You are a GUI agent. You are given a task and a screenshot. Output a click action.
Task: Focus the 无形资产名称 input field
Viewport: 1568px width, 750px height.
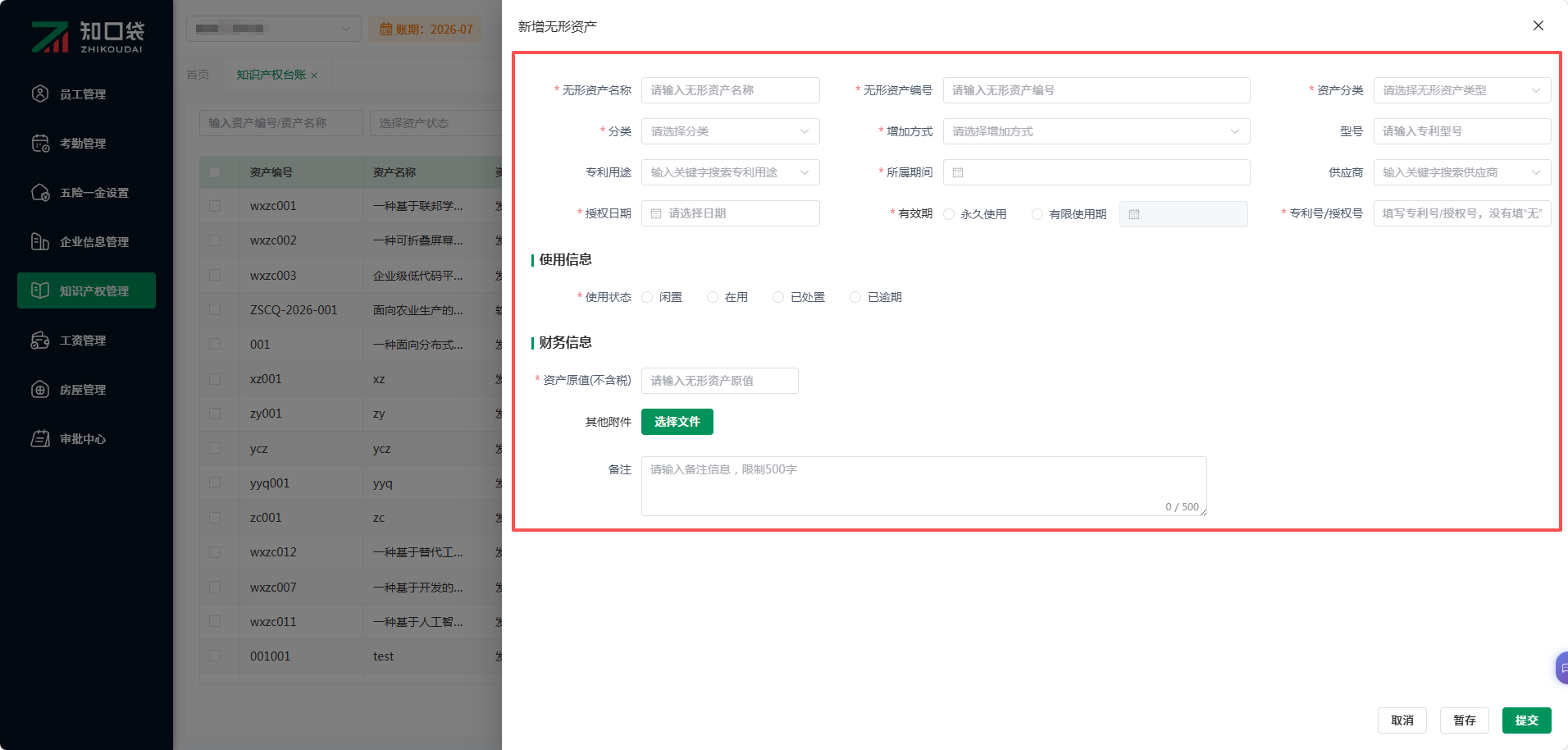[x=731, y=90]
